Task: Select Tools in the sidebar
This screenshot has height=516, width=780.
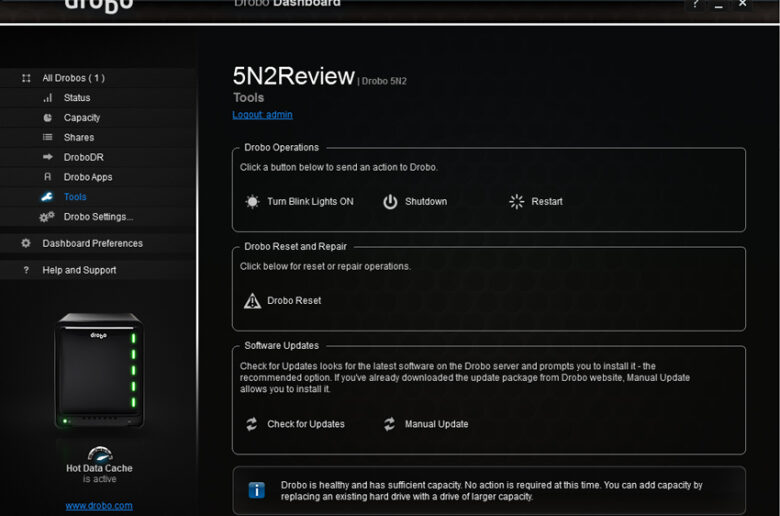Action: [x=75, y=197]
